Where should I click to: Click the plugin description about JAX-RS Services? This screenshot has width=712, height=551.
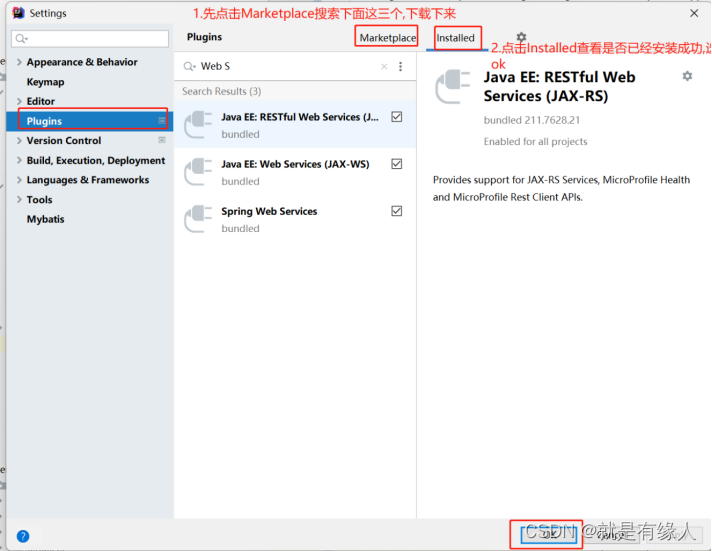[561, 189]
